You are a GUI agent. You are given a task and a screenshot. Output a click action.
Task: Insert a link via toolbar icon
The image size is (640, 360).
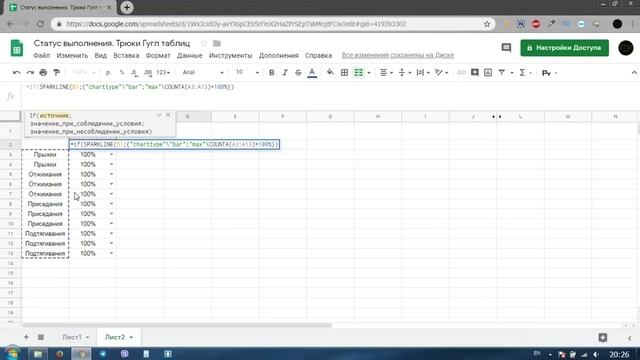[461, 73]
